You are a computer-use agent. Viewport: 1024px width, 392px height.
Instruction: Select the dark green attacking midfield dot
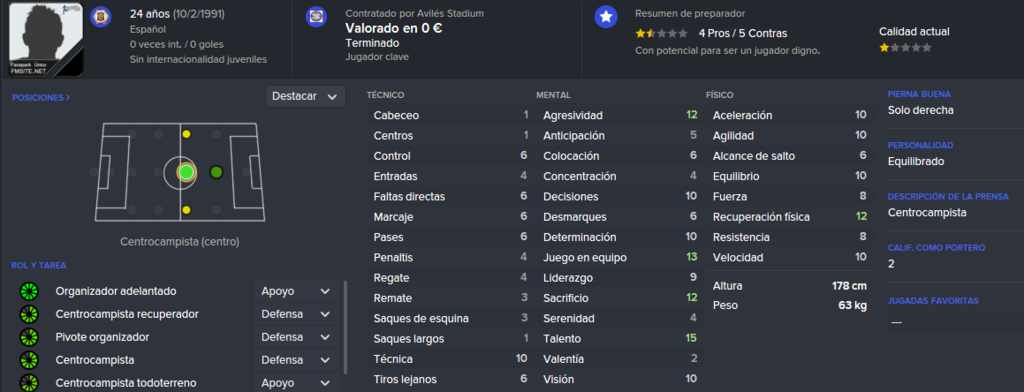tap(216, 172)
